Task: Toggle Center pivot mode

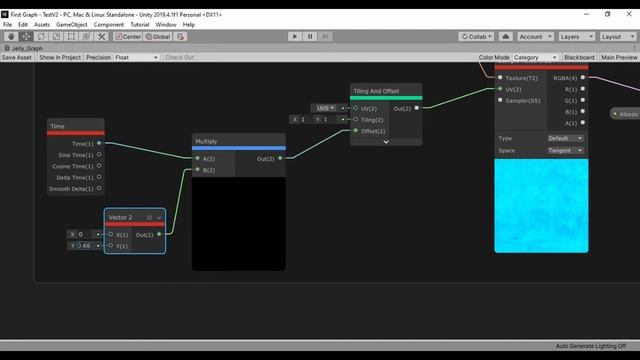Action: pos(128,37)
